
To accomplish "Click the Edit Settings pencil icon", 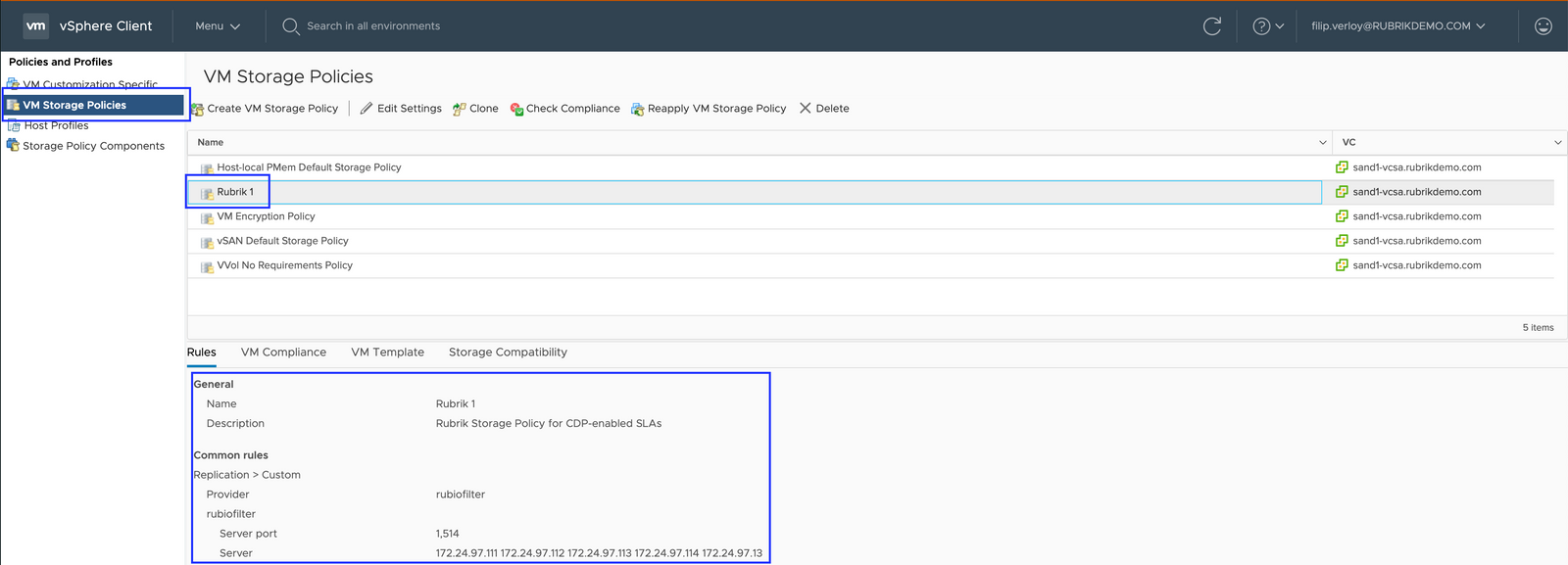I will [367, 109].
